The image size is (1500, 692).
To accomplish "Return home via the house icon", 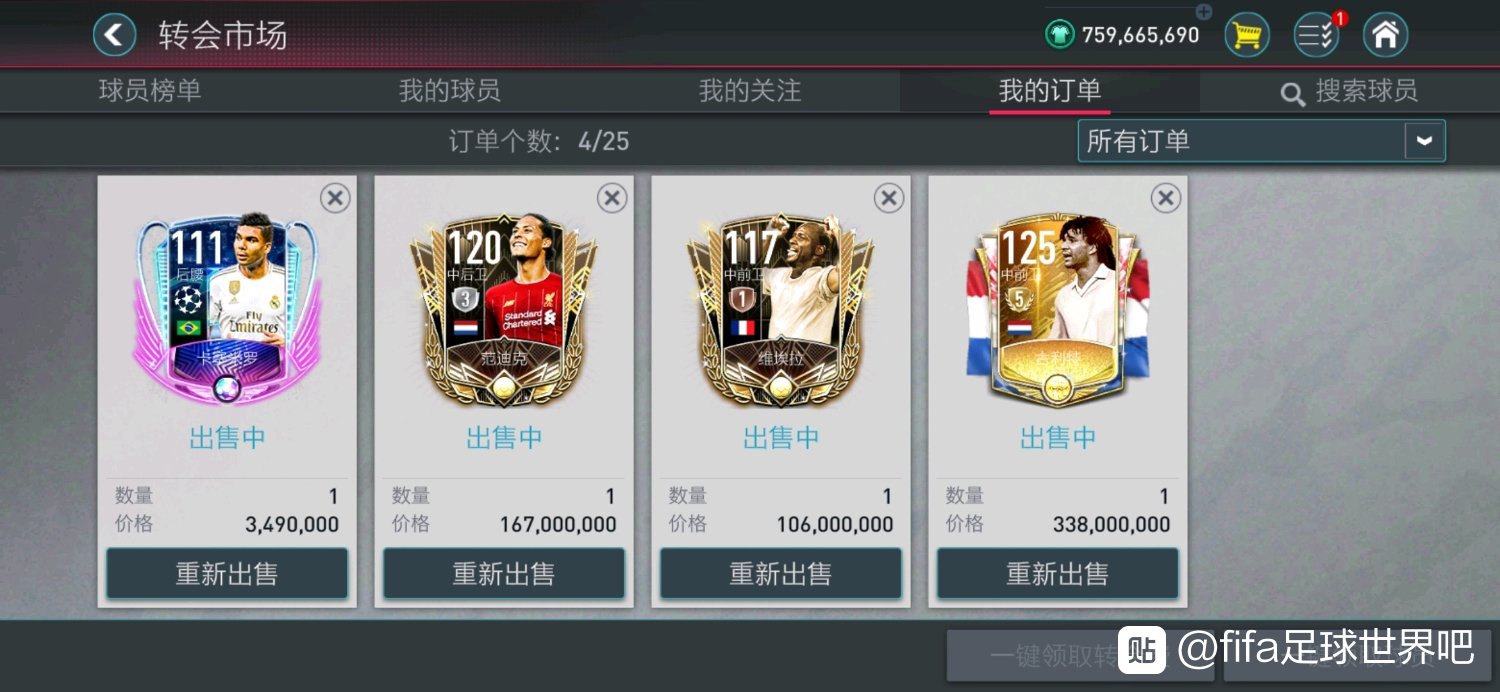I will click(x=1385, y=35).
